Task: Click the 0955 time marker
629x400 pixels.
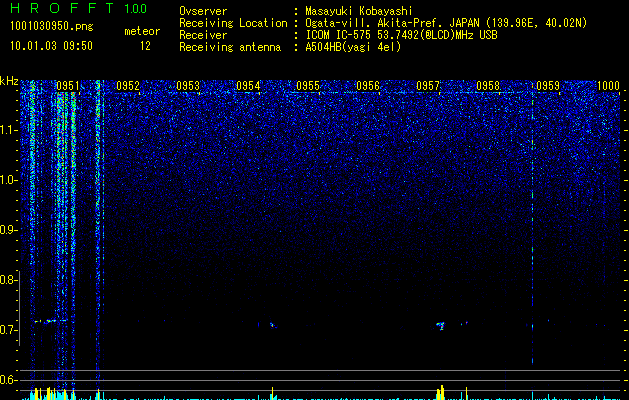Action: point(308,86)
